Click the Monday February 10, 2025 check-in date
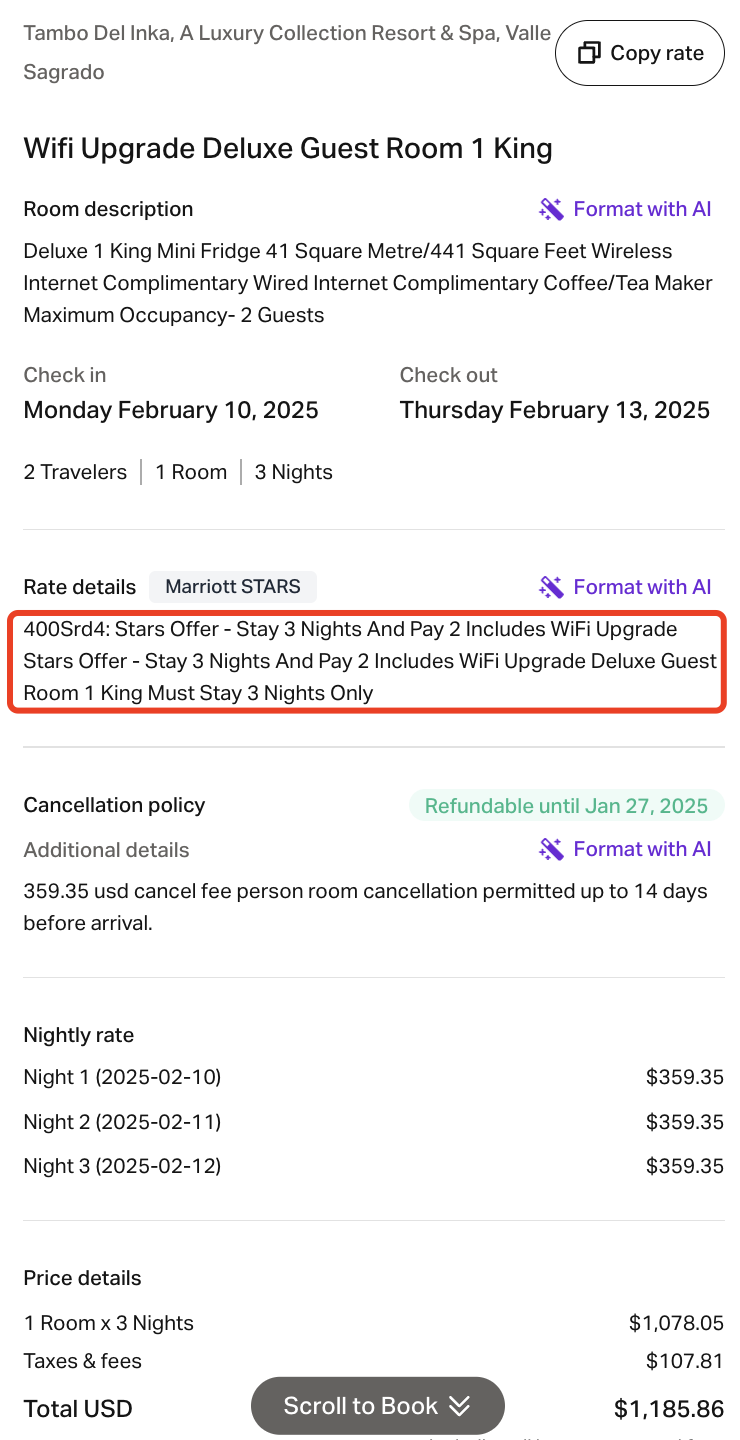Screen dimensions: 740x1440 171,410
